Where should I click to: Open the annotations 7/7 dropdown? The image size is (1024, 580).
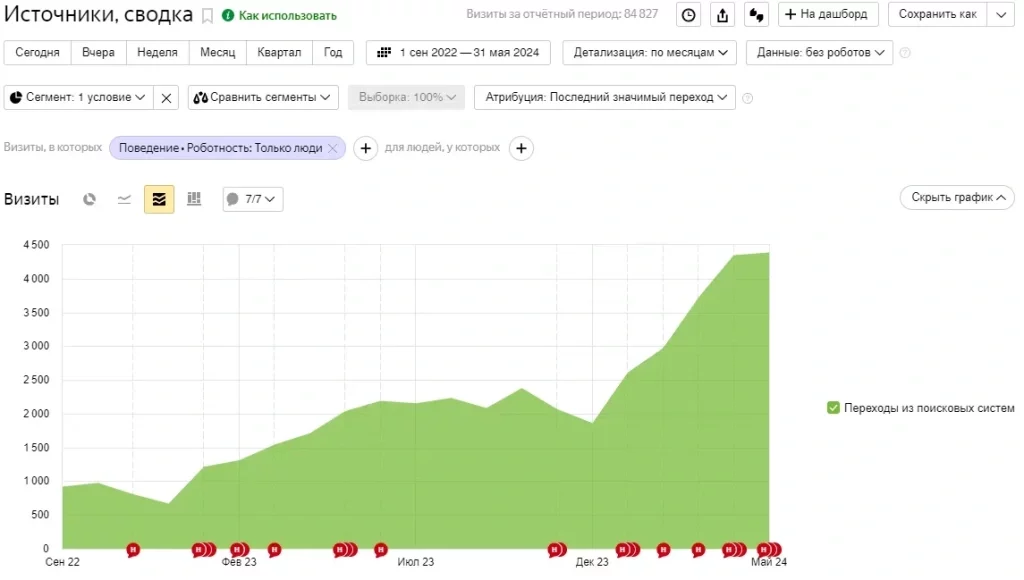tap(252, 199)
